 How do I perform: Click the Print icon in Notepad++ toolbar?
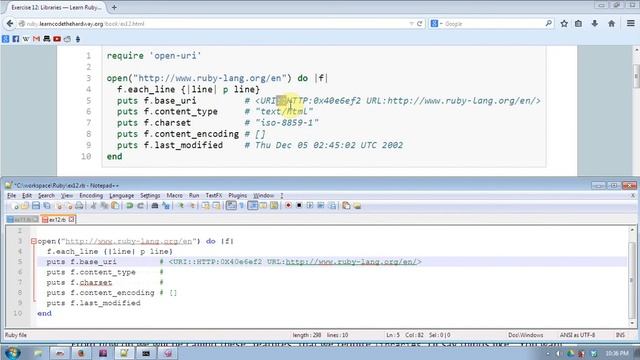(x=80, y=206)
